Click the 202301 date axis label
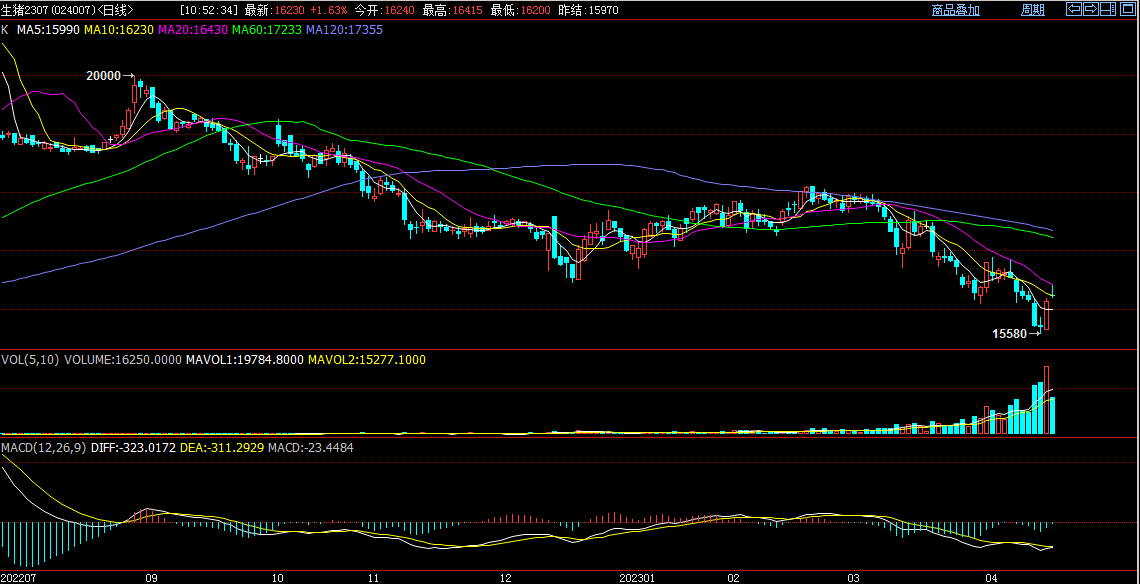 pyautogui.click(x=637, y=578)
